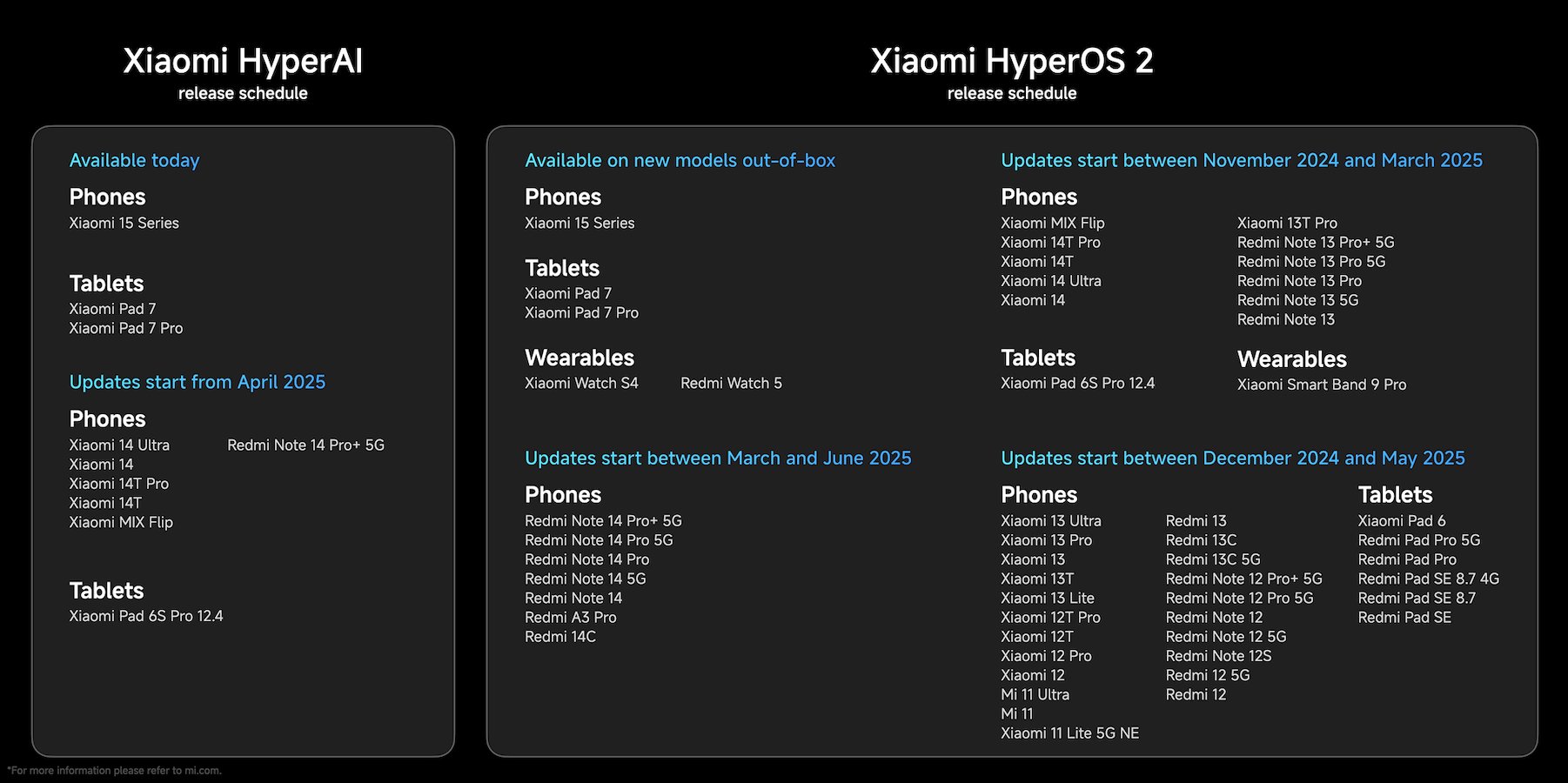Click the Xiaomi Smart Band 9 Pro entry
The height and width of the screenshot is (783, 1568).
pos(1321,385)
